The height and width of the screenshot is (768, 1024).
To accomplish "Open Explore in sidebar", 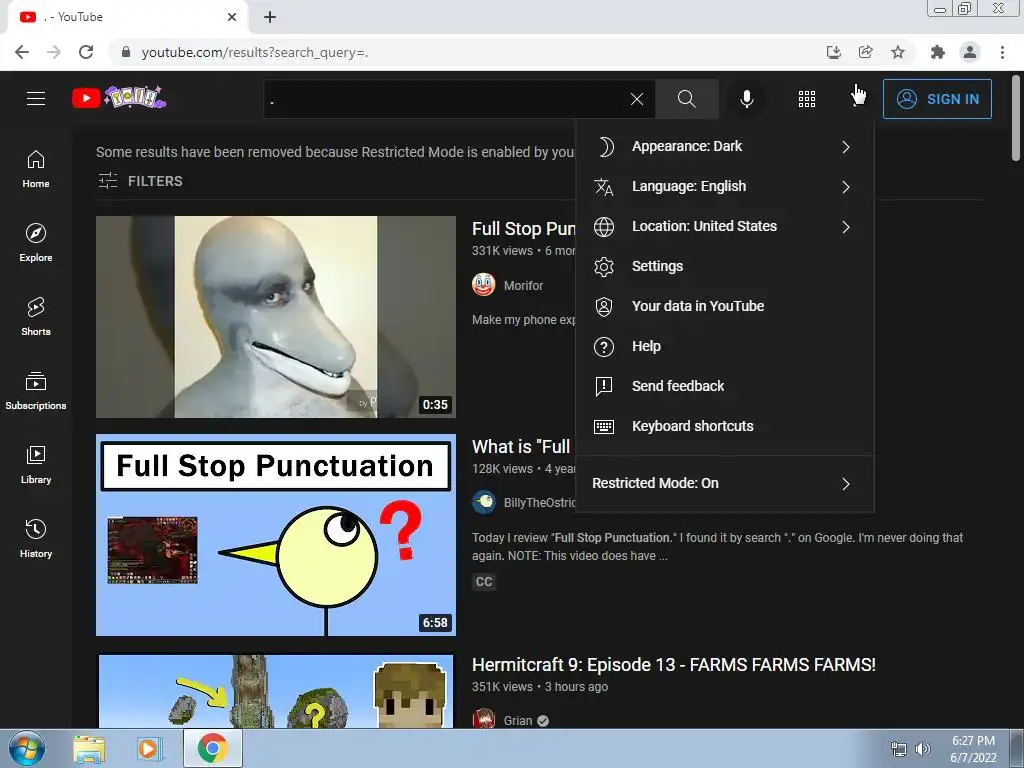I will pyautogui.click(x=36, y=243).
